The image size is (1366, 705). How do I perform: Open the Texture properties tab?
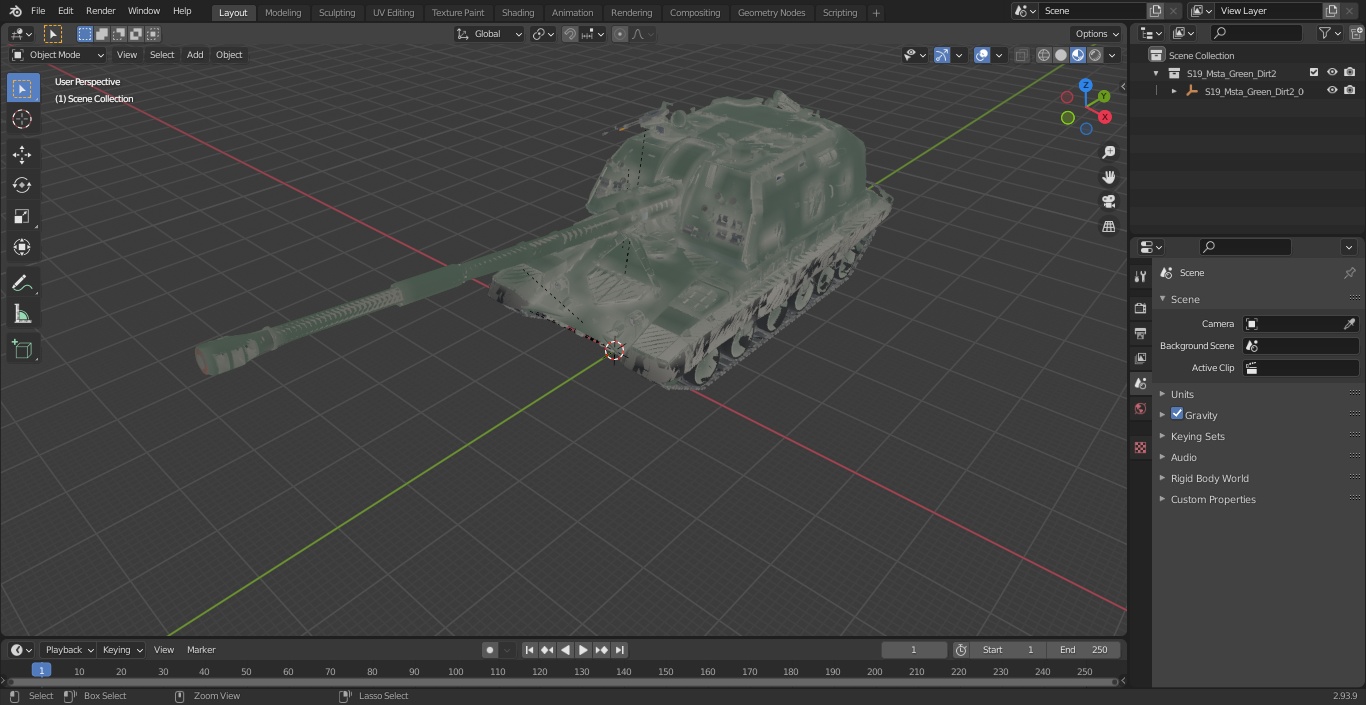coord(1140,447)
